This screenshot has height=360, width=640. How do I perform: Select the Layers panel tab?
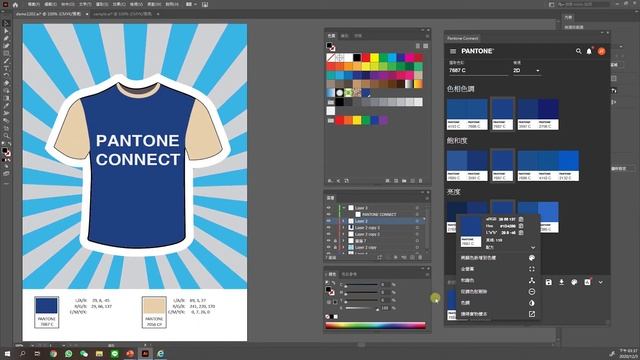(x=331, y=198)
